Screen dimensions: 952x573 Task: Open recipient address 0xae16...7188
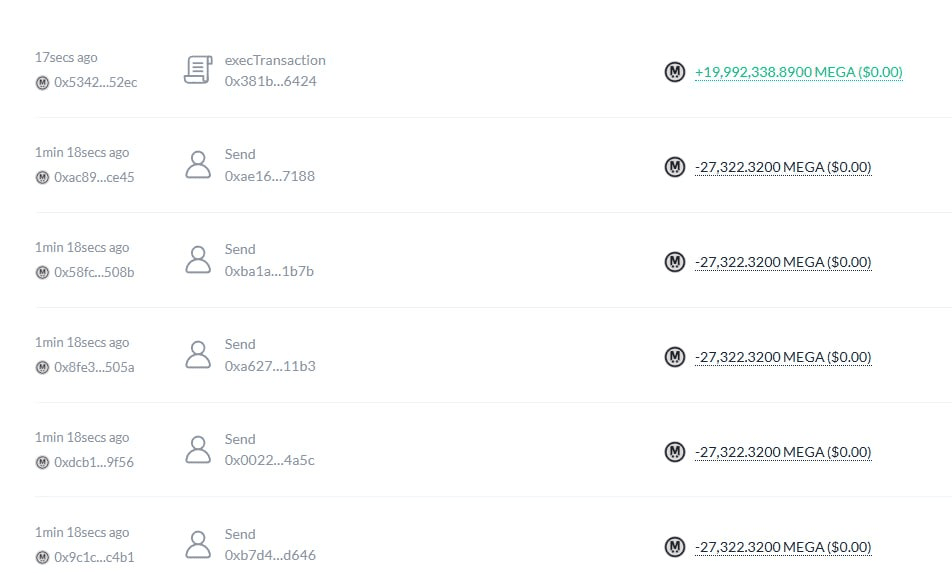[x=269, y=176]
